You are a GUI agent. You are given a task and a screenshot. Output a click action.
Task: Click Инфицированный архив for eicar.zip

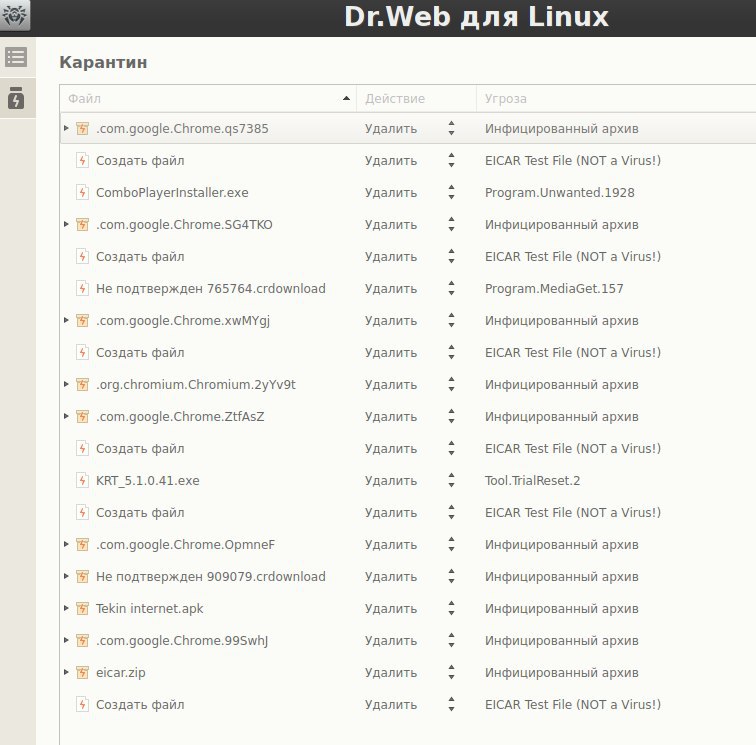562,673
